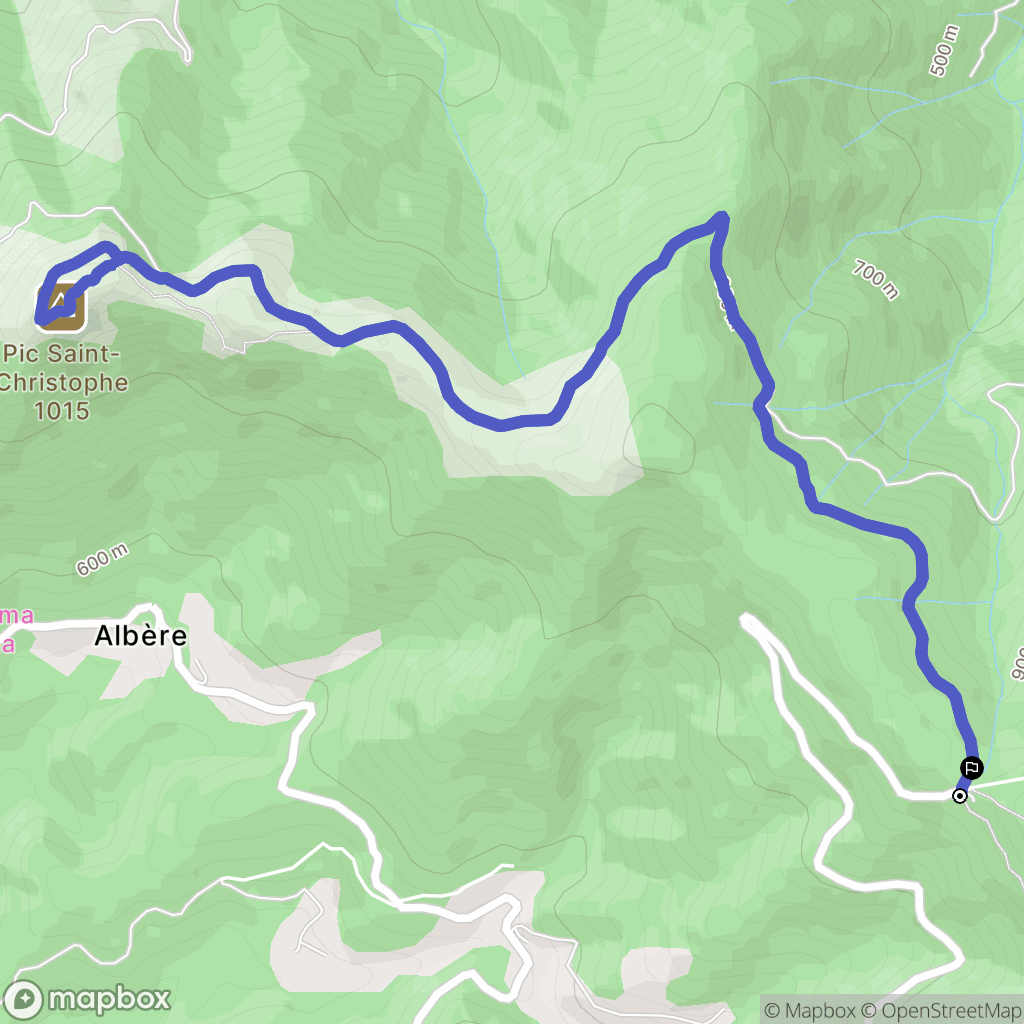Click the contour label hidden under the route

(726, 304)
